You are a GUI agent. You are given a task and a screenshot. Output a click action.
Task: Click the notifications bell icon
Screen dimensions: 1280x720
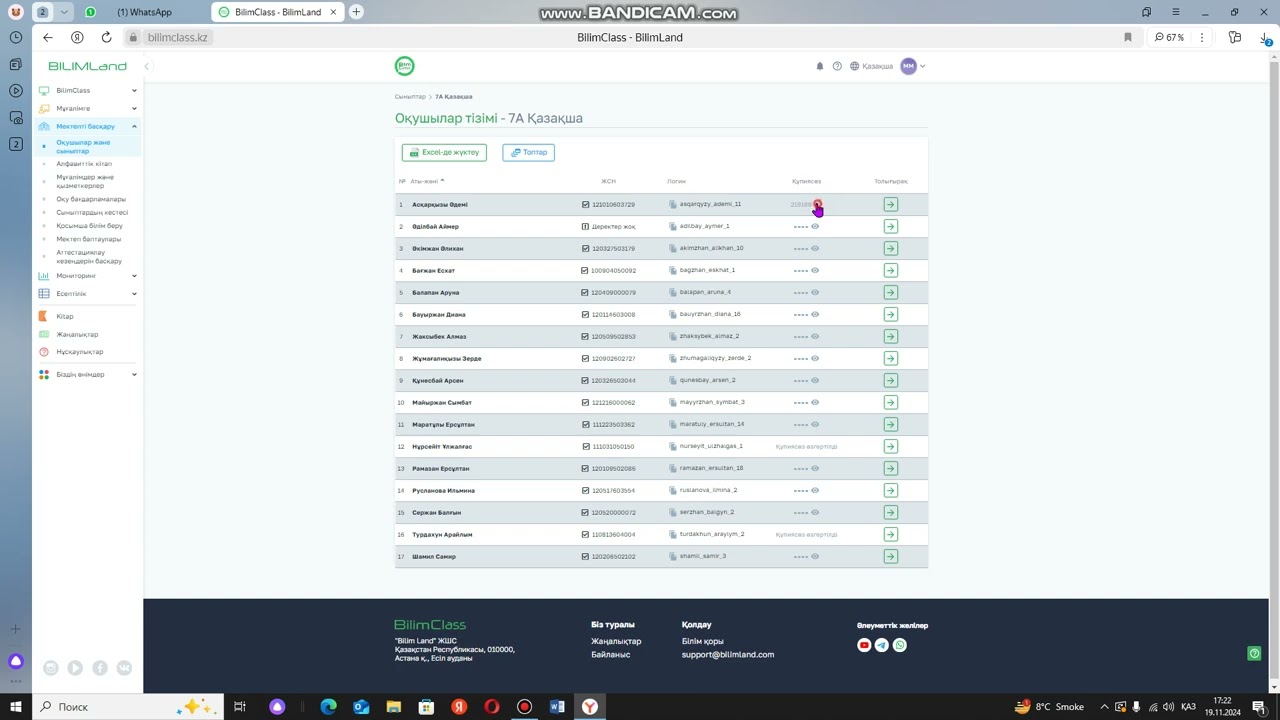pyautogui.click(x=820, y=66)
